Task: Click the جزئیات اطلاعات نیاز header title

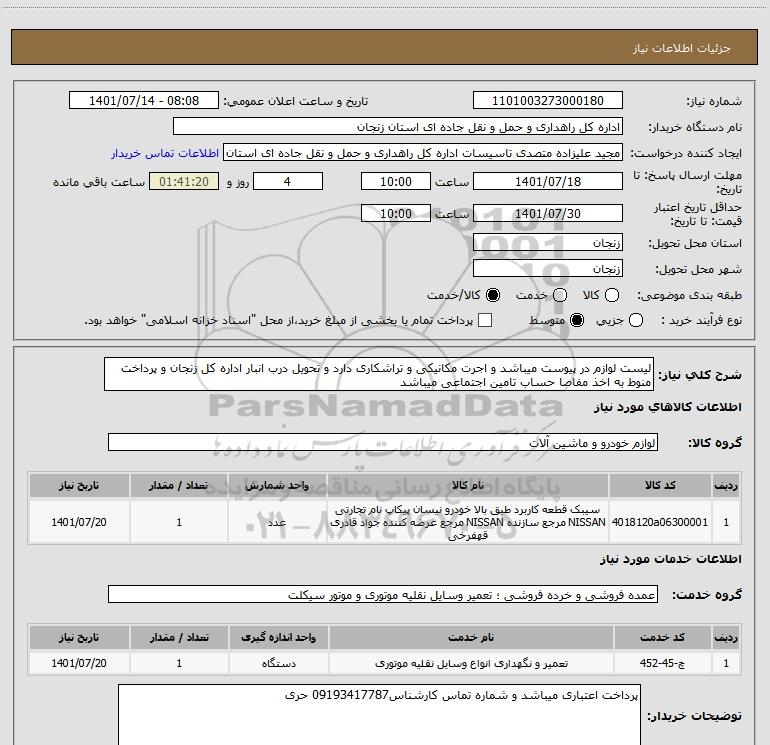Action: [x=681, y=48]
